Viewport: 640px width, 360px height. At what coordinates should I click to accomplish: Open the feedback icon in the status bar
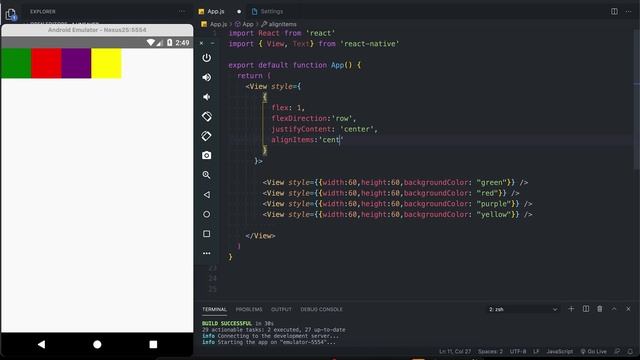pos(617,351)
